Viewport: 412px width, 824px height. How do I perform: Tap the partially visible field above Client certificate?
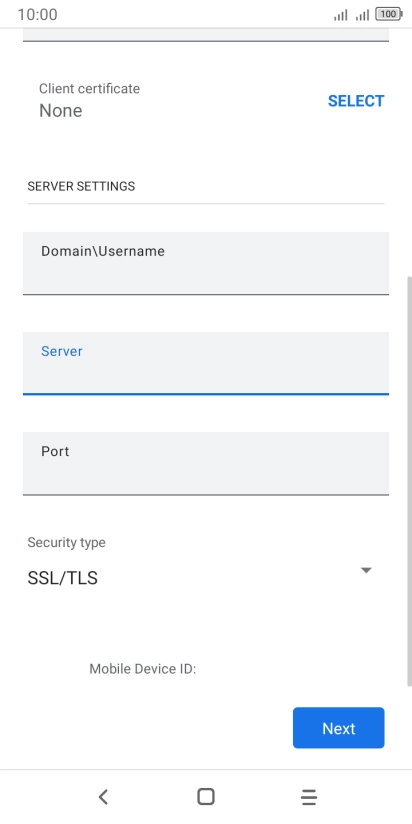[x=206, y=35]
